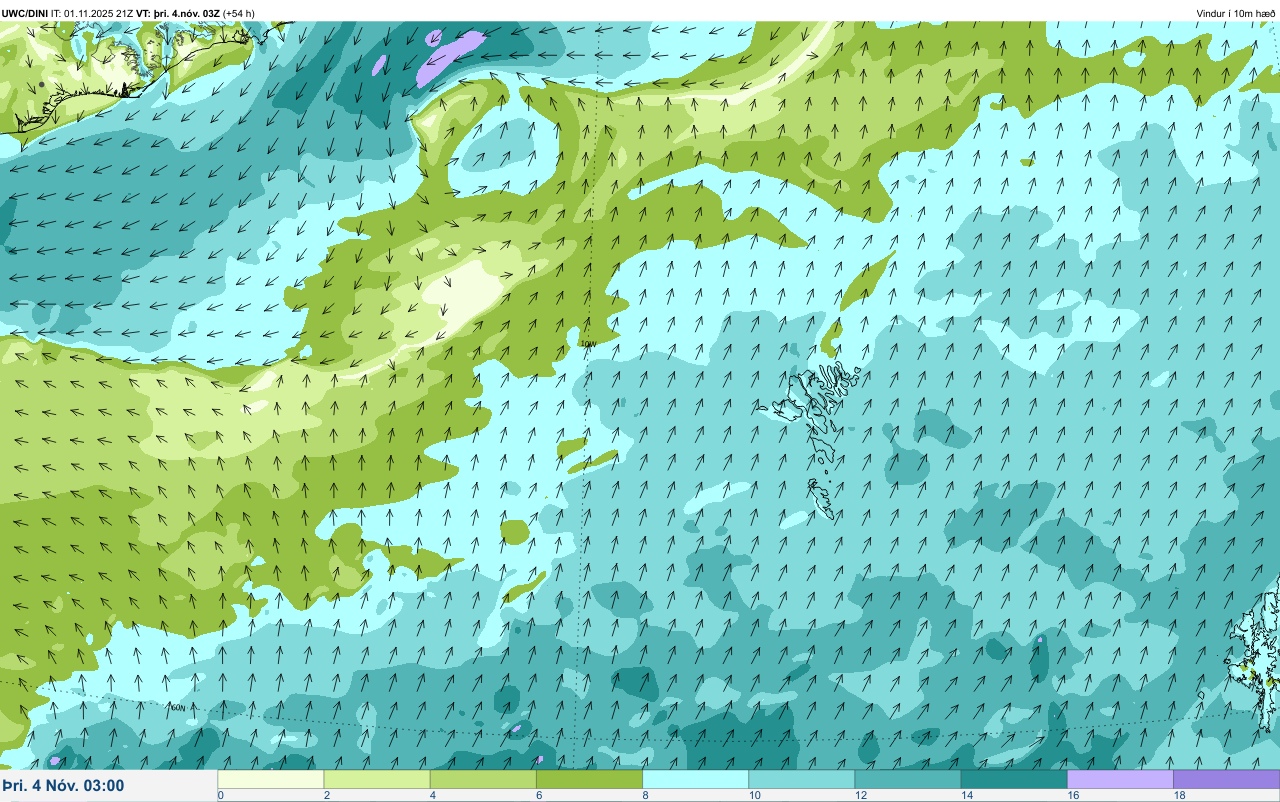The width and height of the screenshot is (1280, 802).
Task: Click the light teal 10–12 legend swatch
Action: point(802,779)
